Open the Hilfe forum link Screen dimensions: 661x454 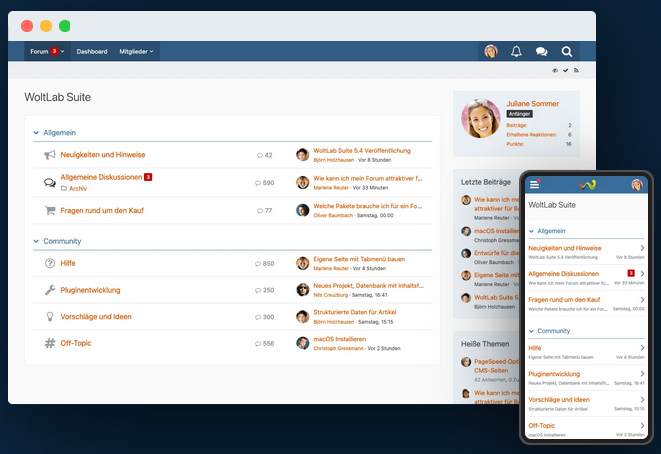coord(68,263)
